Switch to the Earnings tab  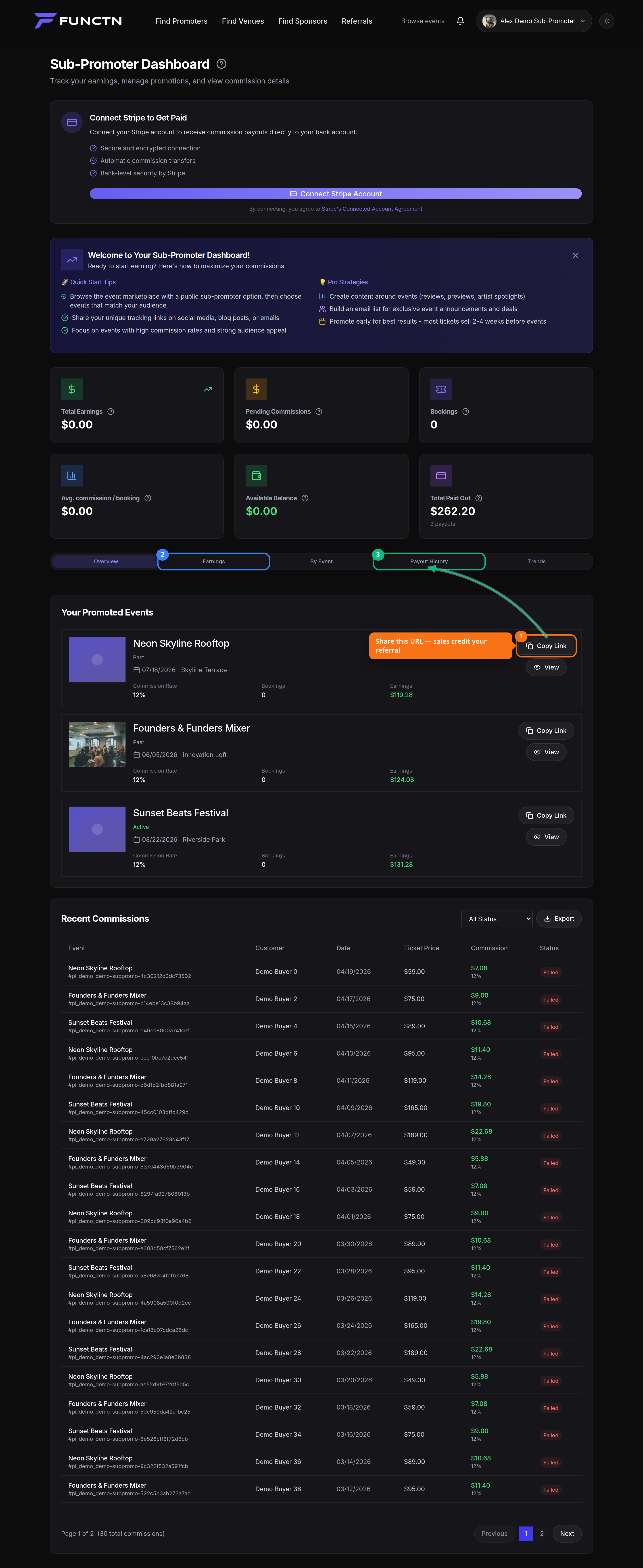214,561
